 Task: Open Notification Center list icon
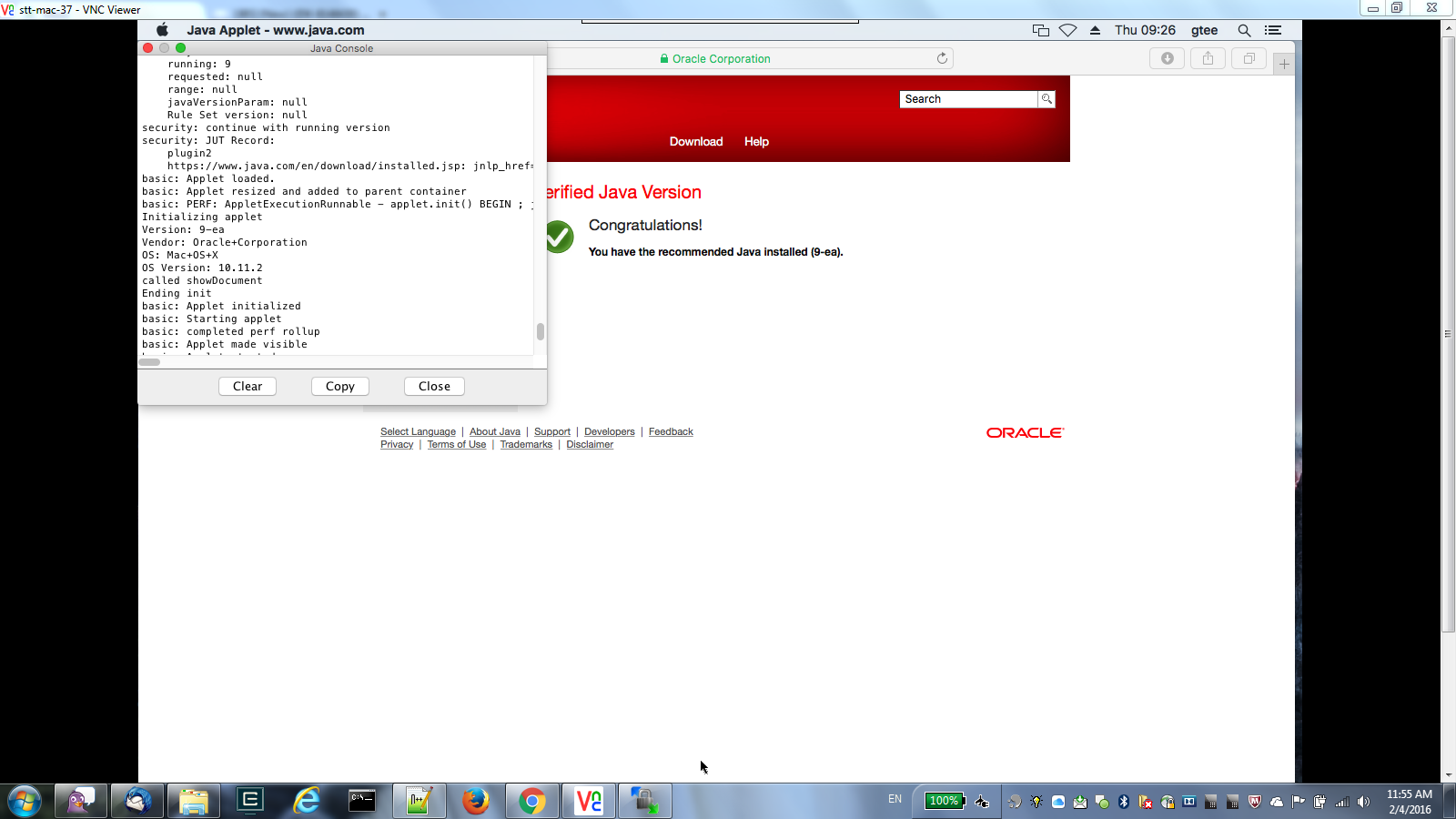[1273, 30]
